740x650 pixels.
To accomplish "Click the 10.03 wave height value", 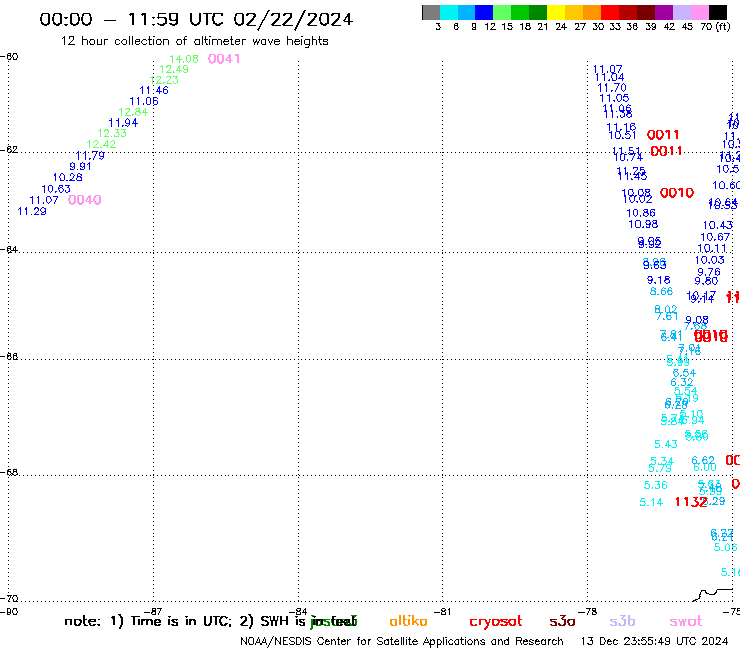I will point(709,260).
